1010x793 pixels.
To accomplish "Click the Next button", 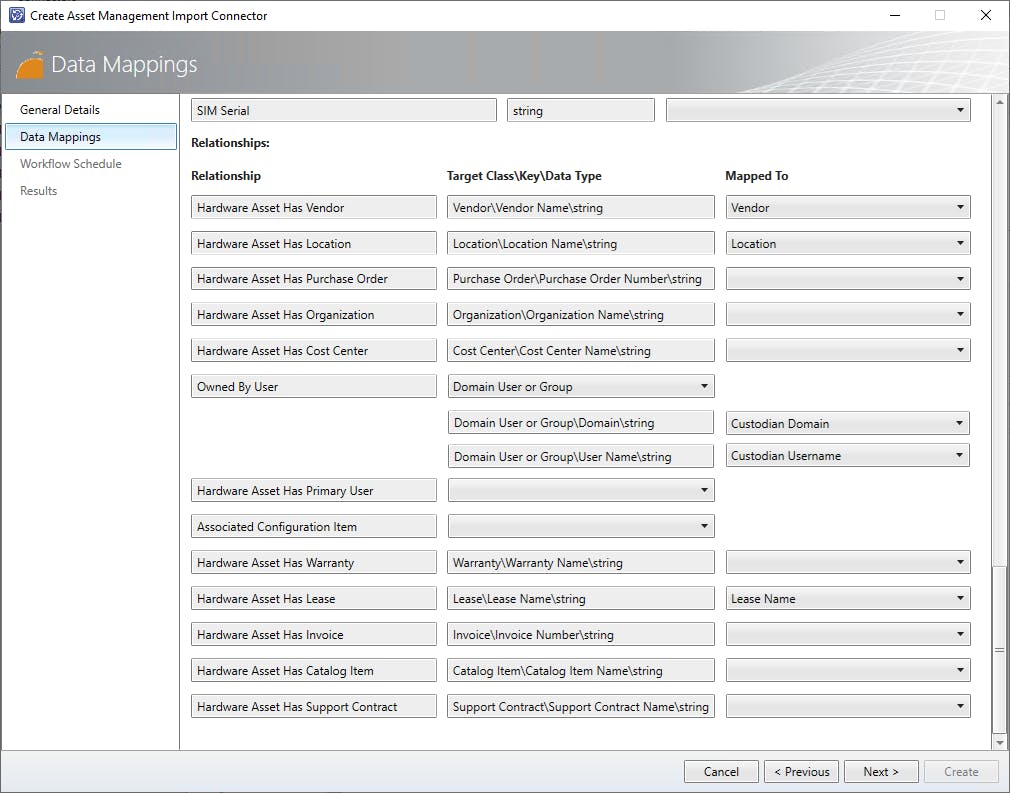I will tap(881, 772).
